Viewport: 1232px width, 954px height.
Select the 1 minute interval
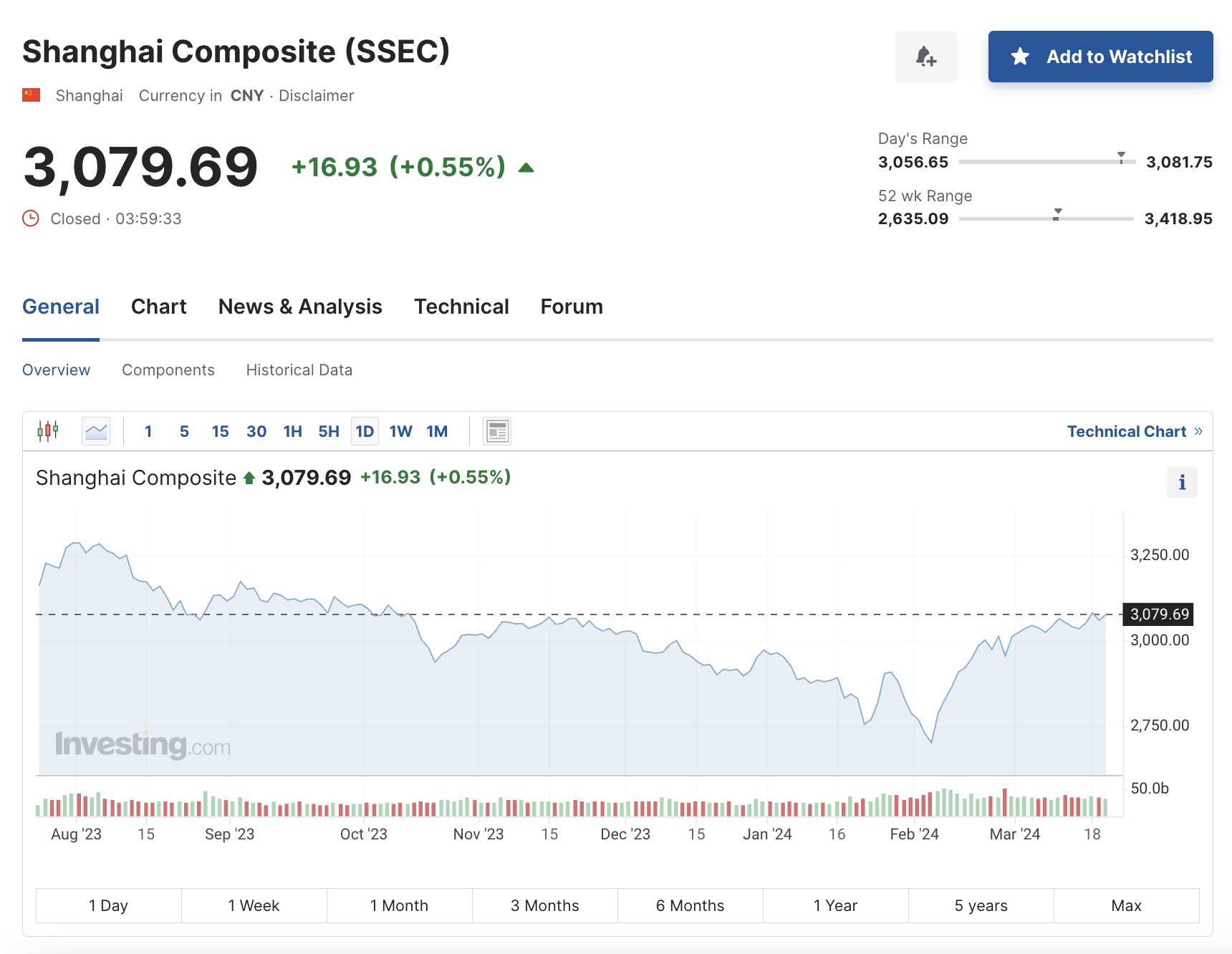pos(148,431)
